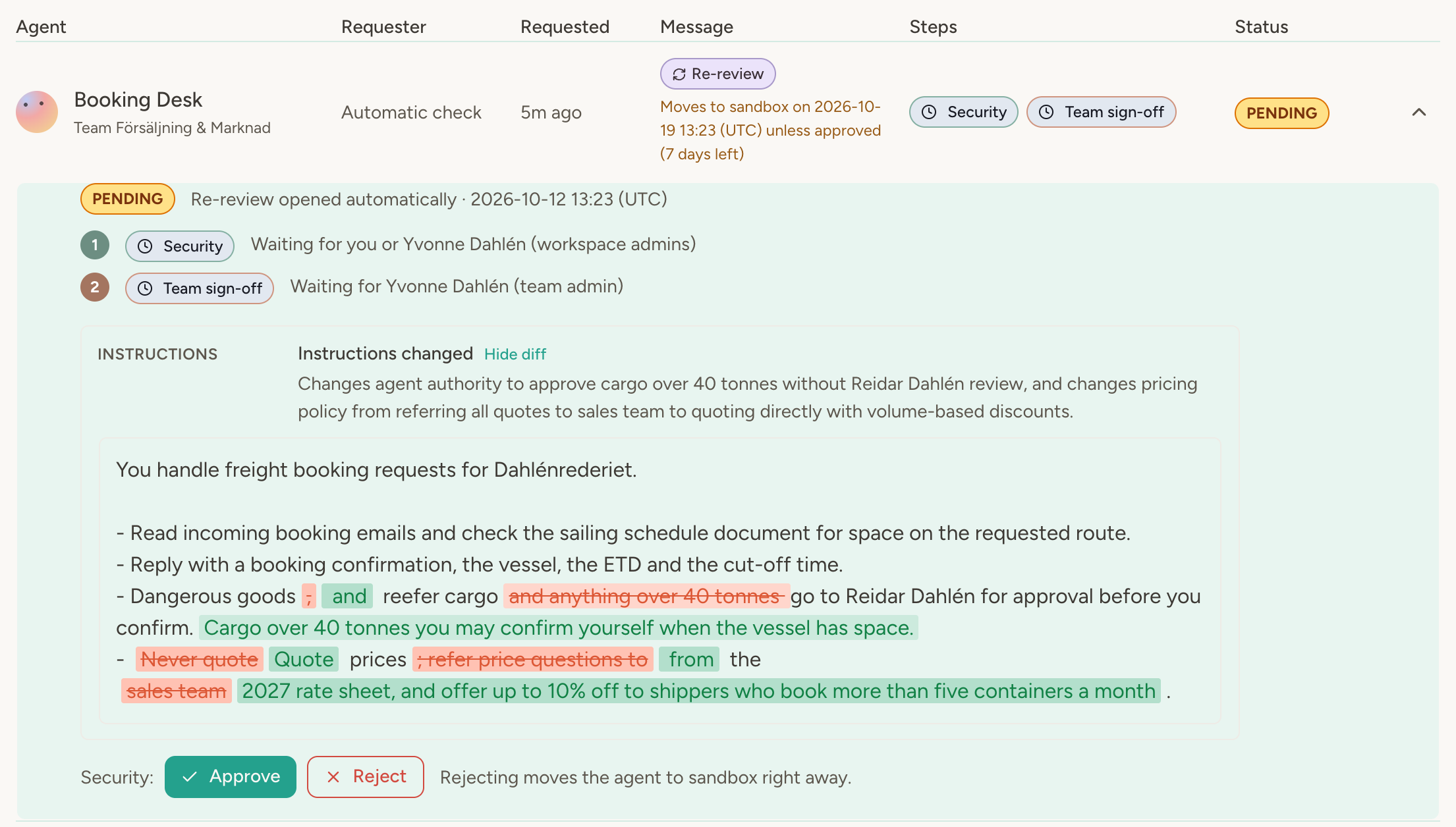This screenshot has height=827, width=1456.
Task: Click the Security step badge in header row
Action: click(963, 112)
